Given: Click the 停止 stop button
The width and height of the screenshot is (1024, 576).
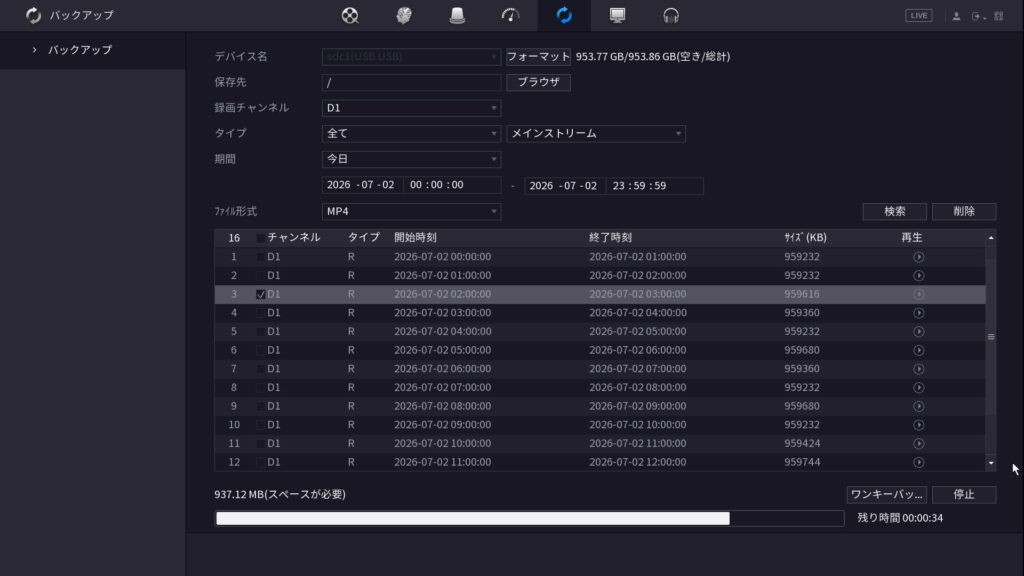Looking at the screenshot, I should coord(964,494).
